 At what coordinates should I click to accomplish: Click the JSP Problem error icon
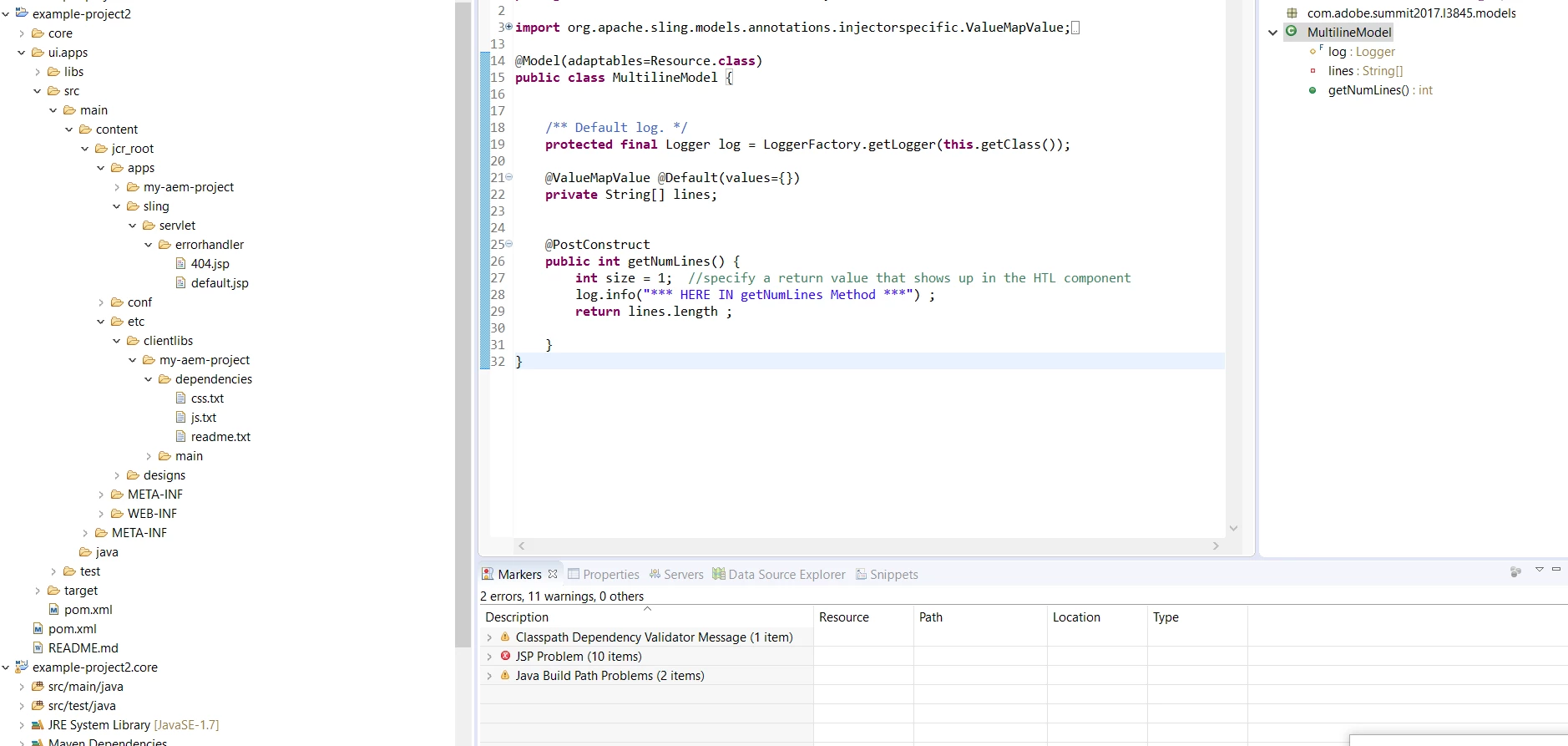pos(505,656)
